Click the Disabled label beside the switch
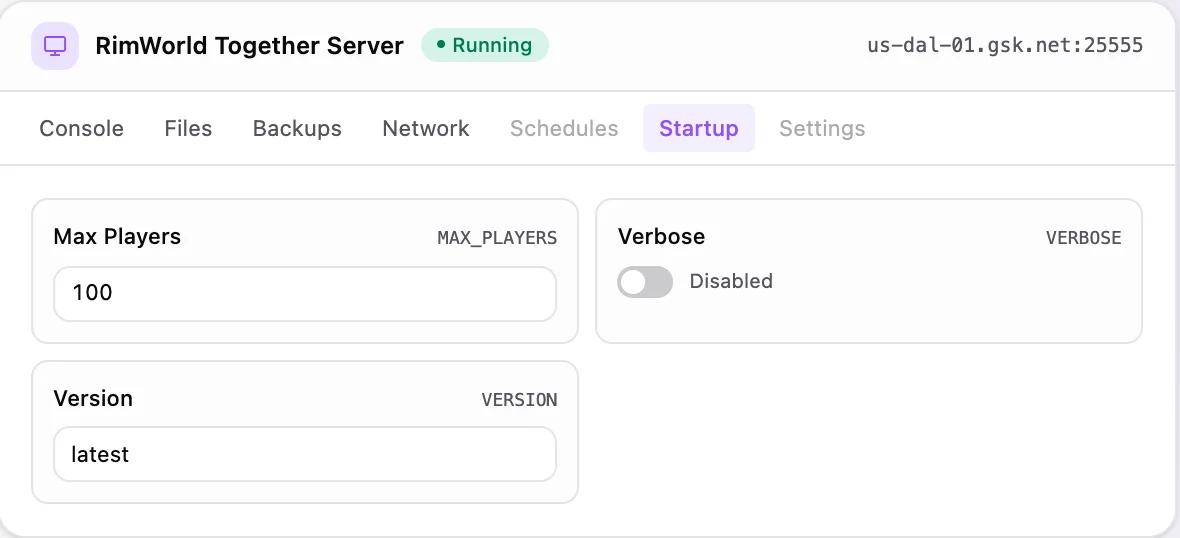 731,281
